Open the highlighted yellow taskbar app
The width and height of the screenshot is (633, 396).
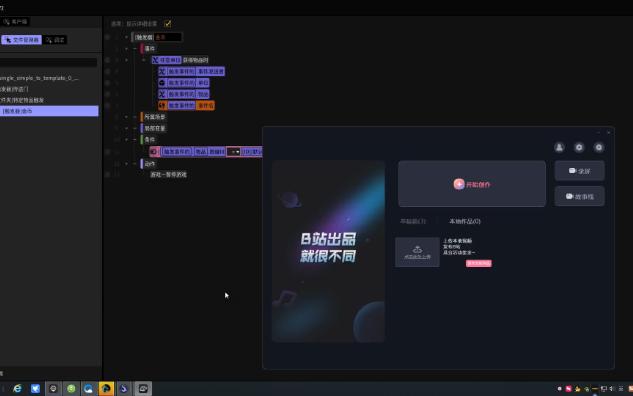pos(106,388)
